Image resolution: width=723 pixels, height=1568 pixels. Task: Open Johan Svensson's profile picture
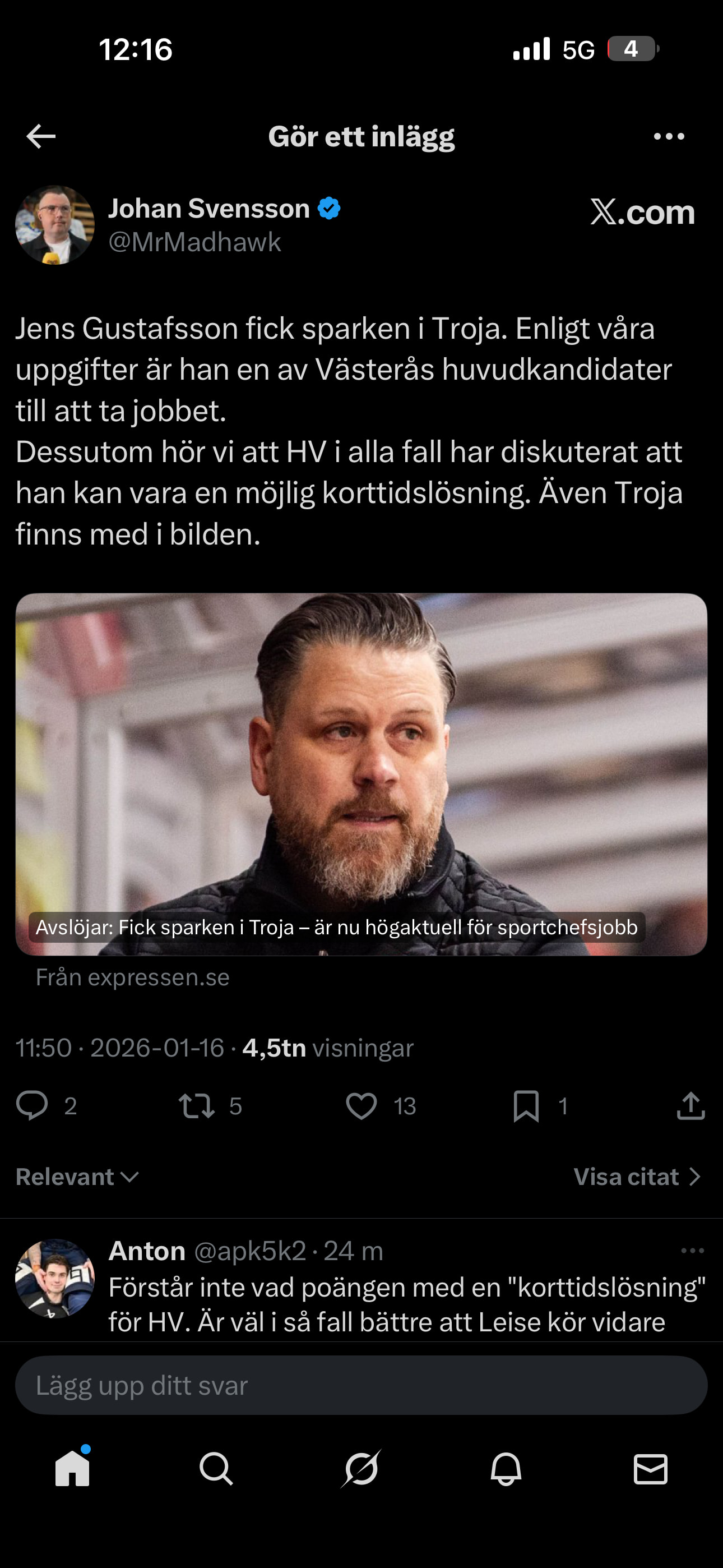(x=55, y=225)
